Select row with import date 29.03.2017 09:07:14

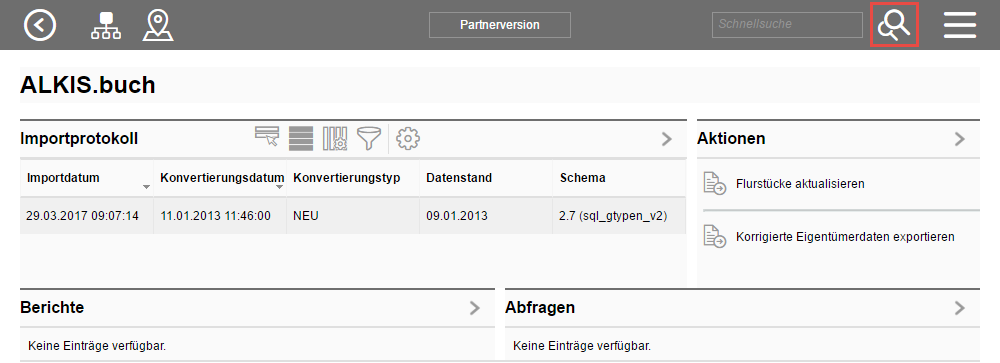tap(353, 216)
